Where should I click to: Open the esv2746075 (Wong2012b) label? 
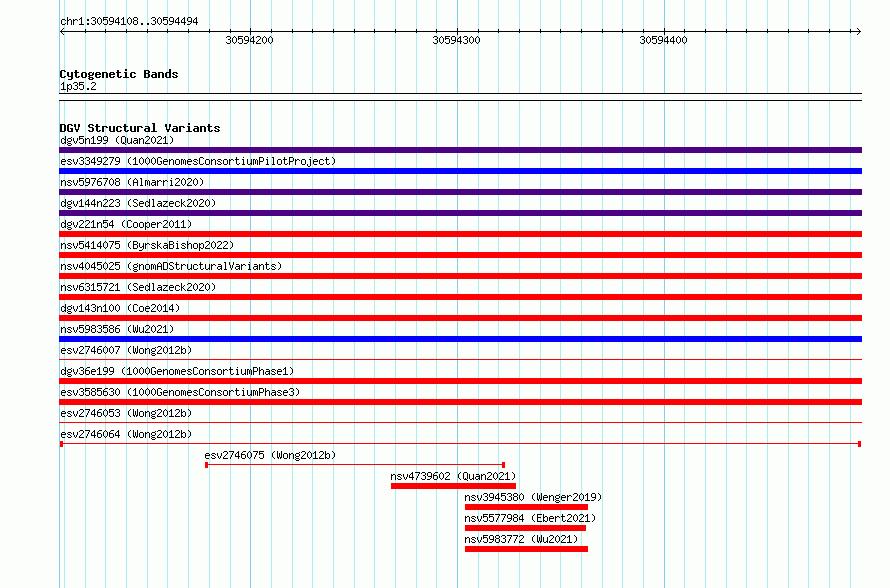coord(270,455)
